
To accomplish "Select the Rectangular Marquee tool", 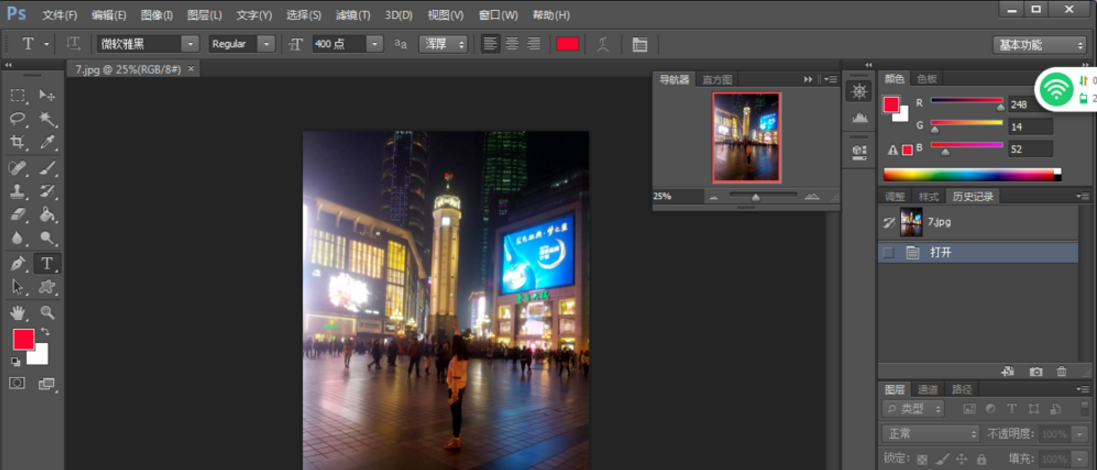I will [18, 95].
